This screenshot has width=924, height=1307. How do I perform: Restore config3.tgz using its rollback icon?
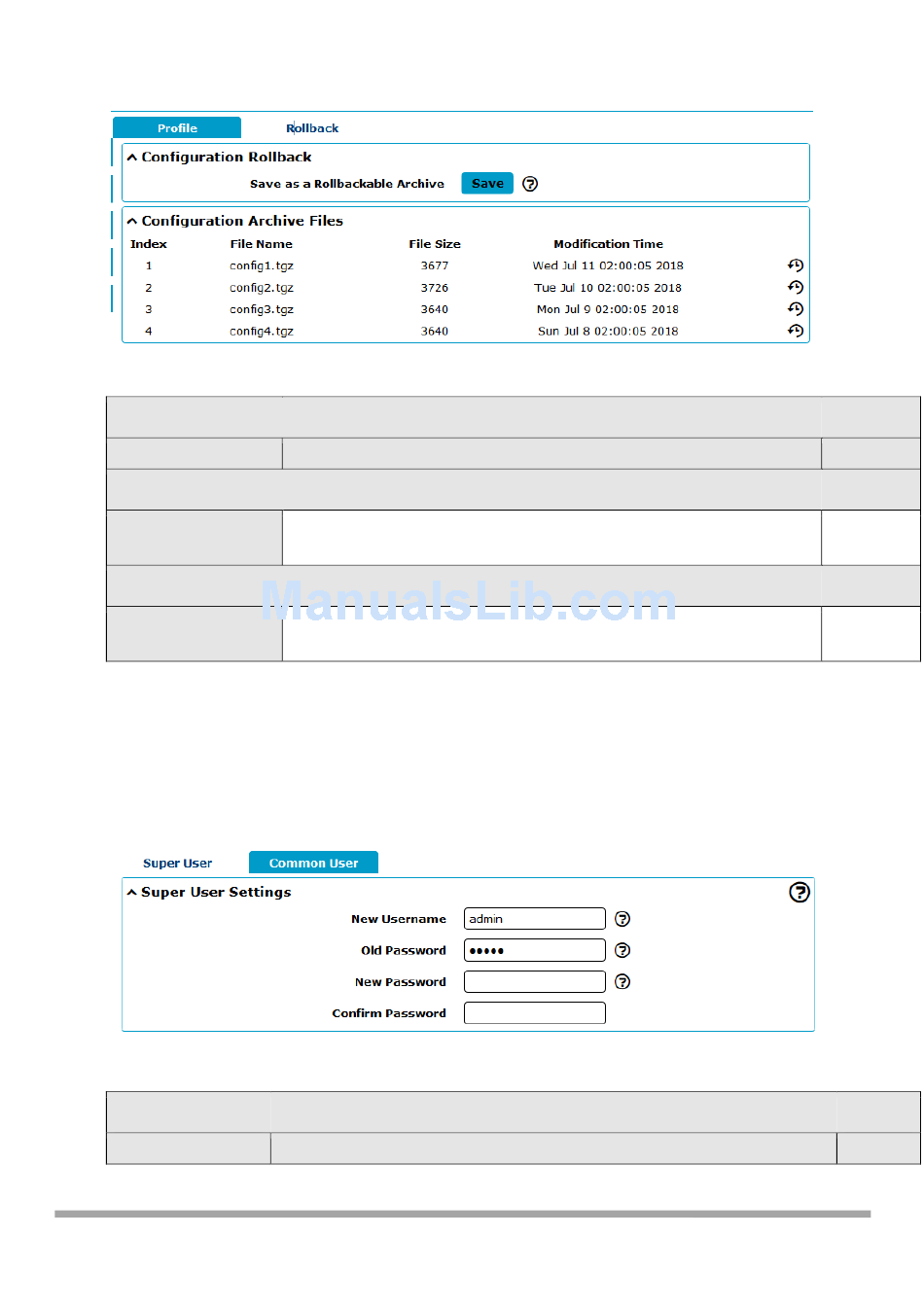click(795, 309)
